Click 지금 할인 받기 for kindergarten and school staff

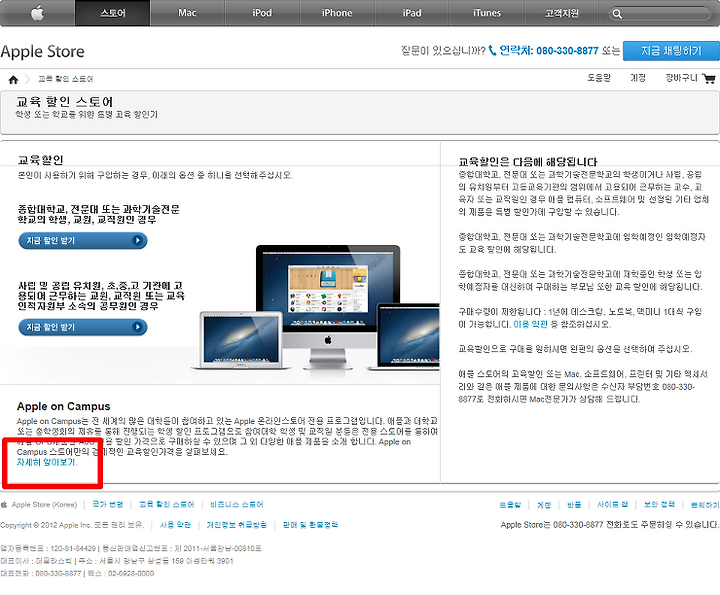click(83, 327)
